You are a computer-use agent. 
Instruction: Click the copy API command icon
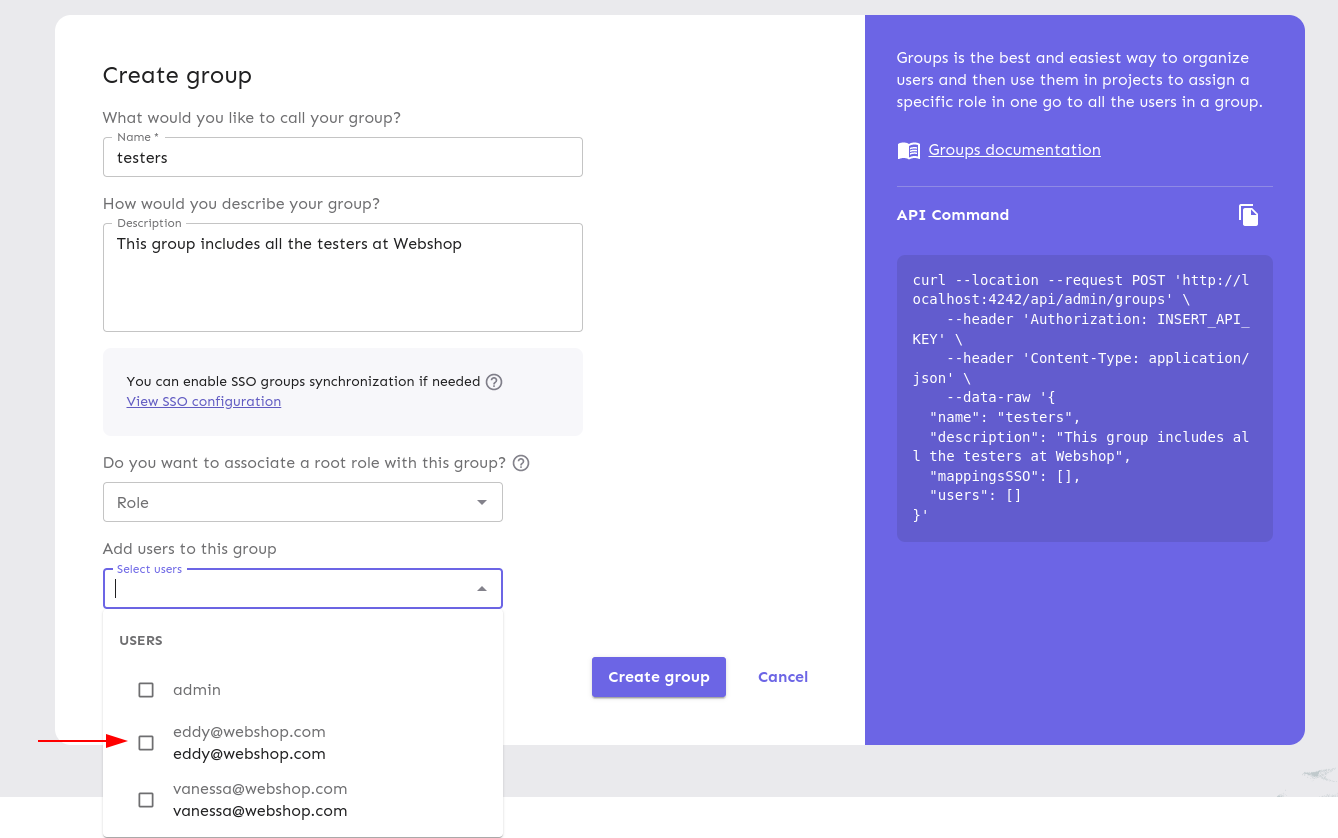coord(1248,215)
